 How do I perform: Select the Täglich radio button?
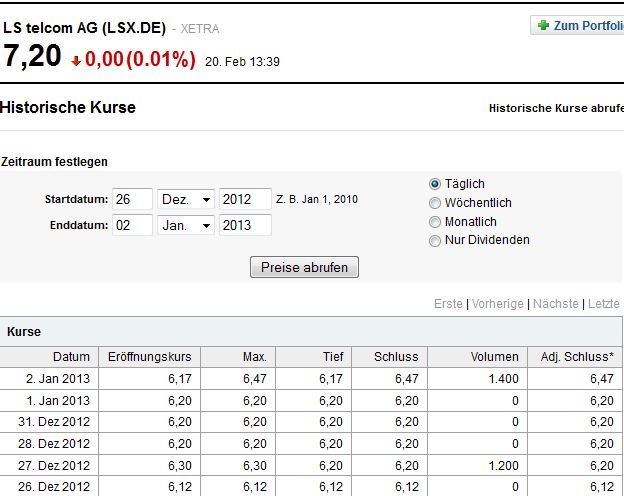coord(435,184)
